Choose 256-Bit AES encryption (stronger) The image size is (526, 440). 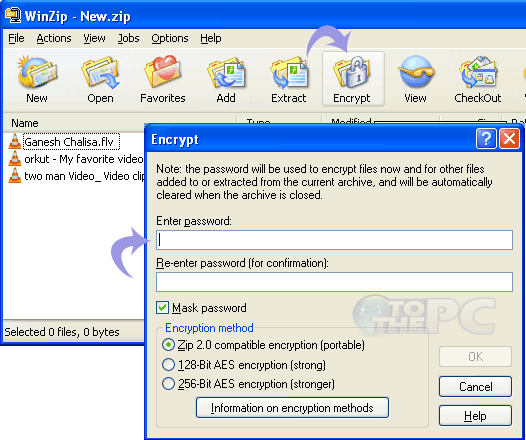click(x=168, y=384)
